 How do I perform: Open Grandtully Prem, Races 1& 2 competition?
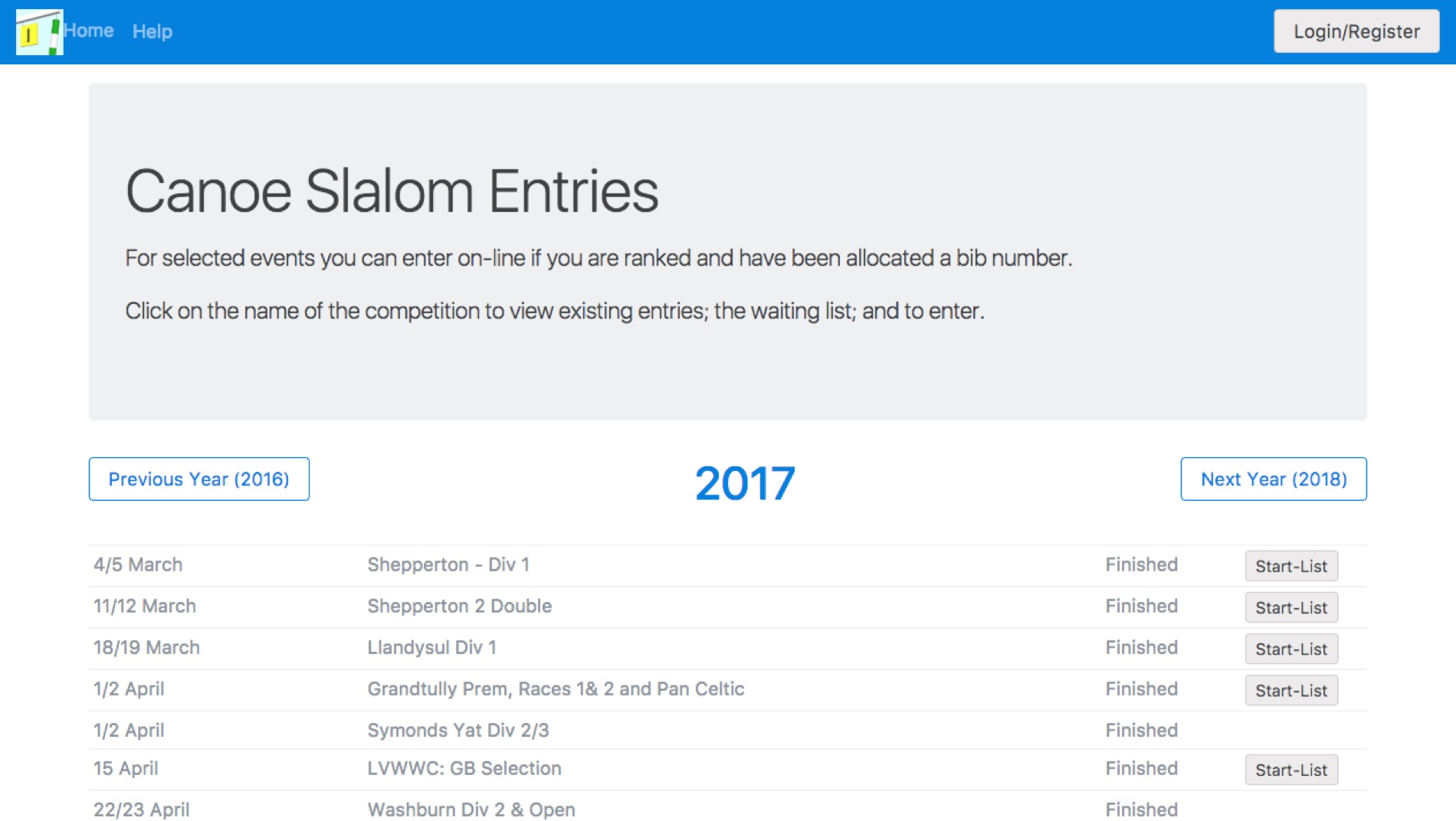[556, 689]
